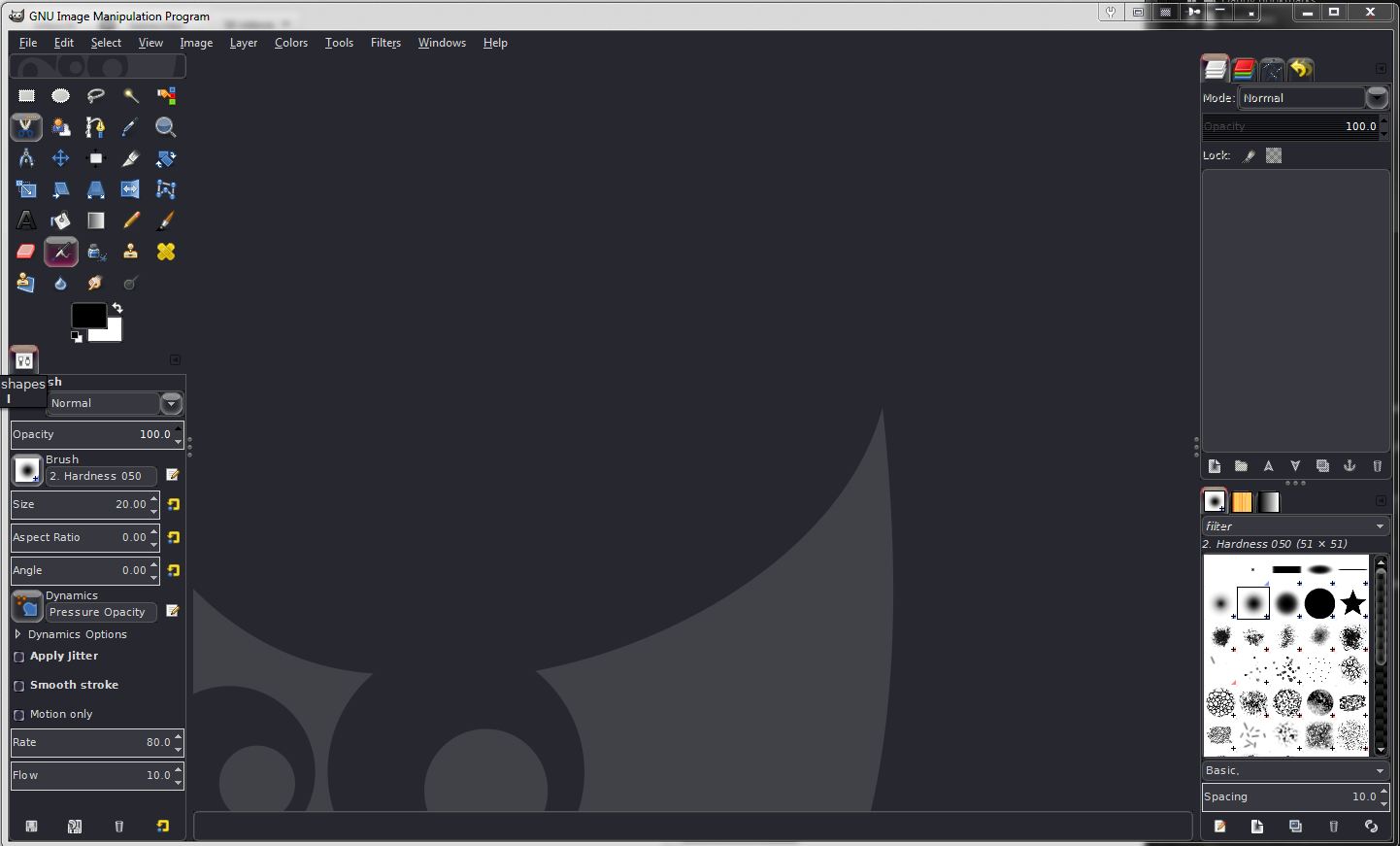Refresh the brushes list
Screen dimensions: 1400x846
point(1371,827)
